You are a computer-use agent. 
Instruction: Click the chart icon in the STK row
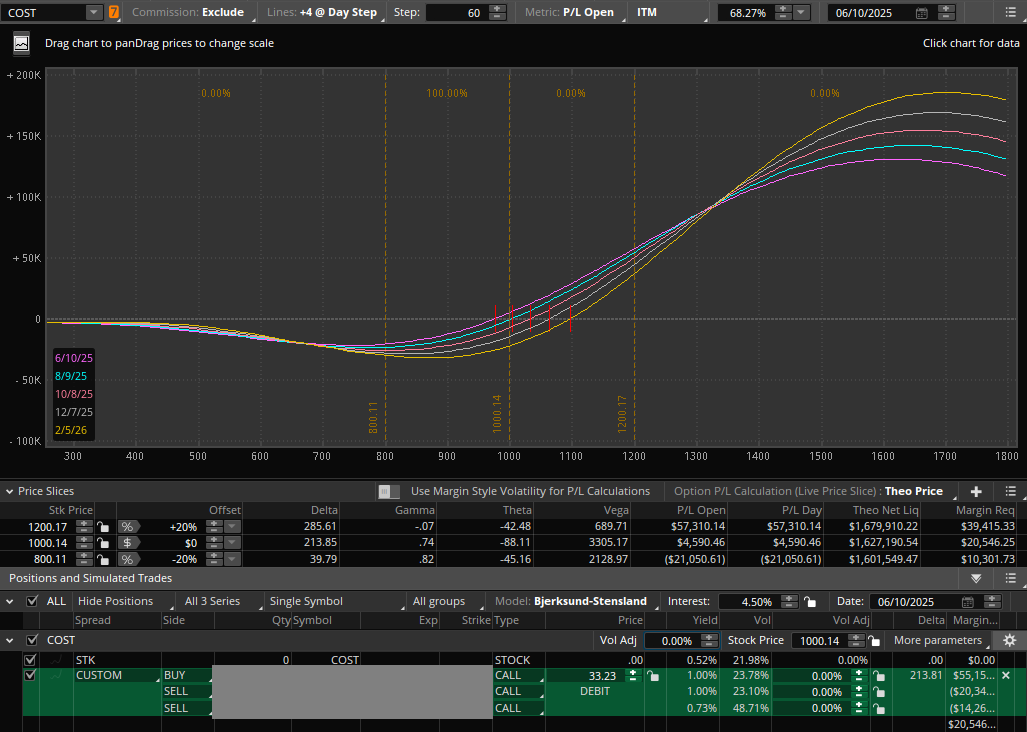tap(57, 660)
